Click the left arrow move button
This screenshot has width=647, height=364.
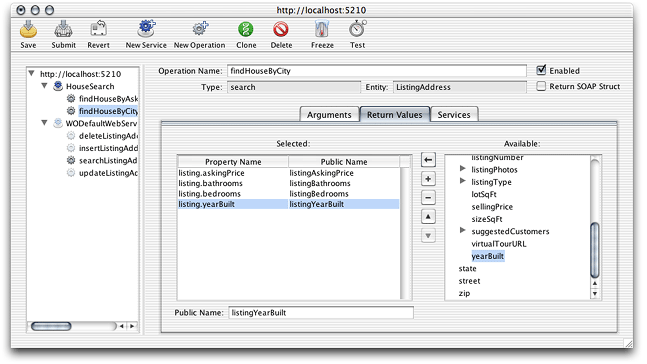click(428, 160)
